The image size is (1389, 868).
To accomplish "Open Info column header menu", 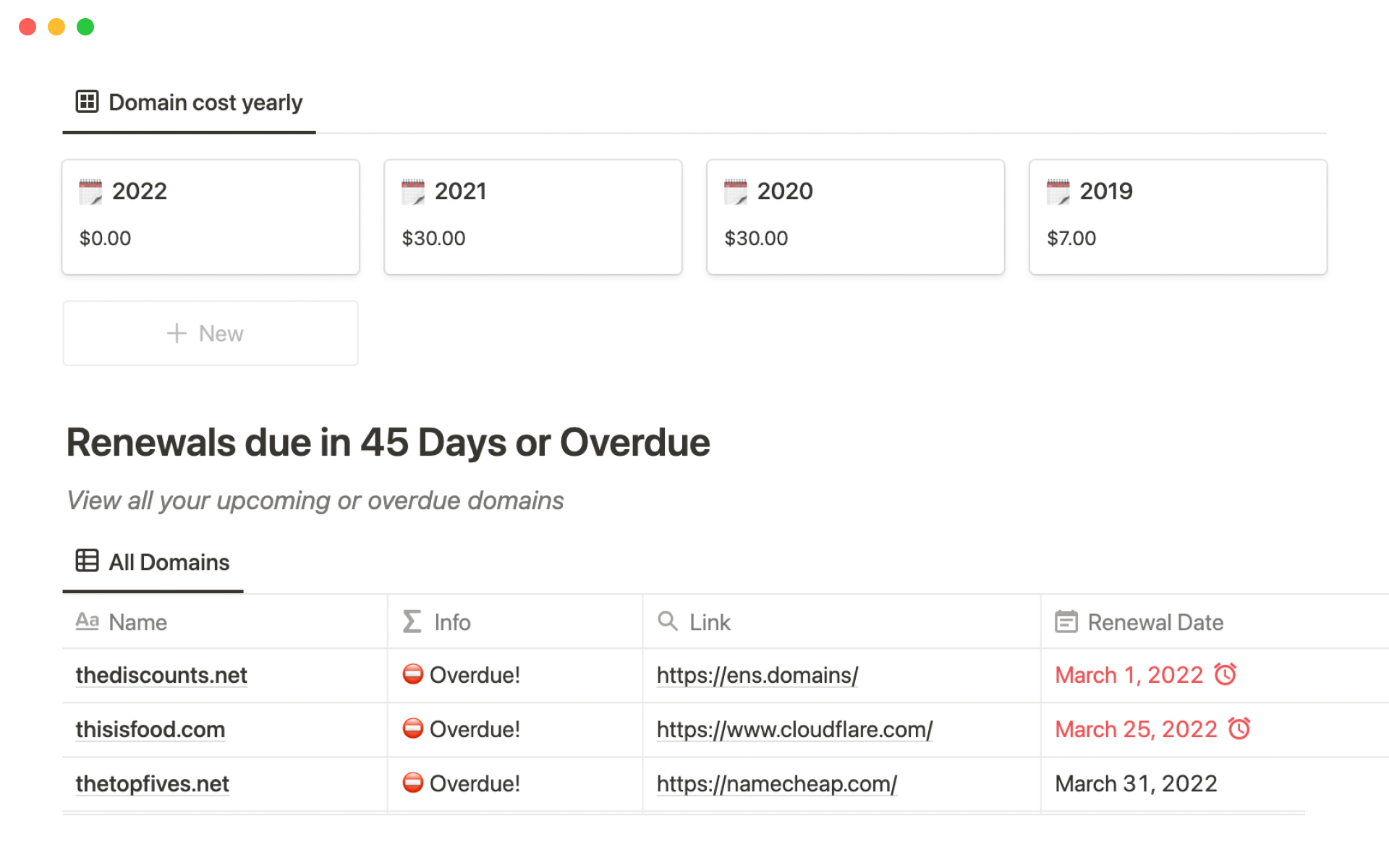I will (x=451, y=622).
